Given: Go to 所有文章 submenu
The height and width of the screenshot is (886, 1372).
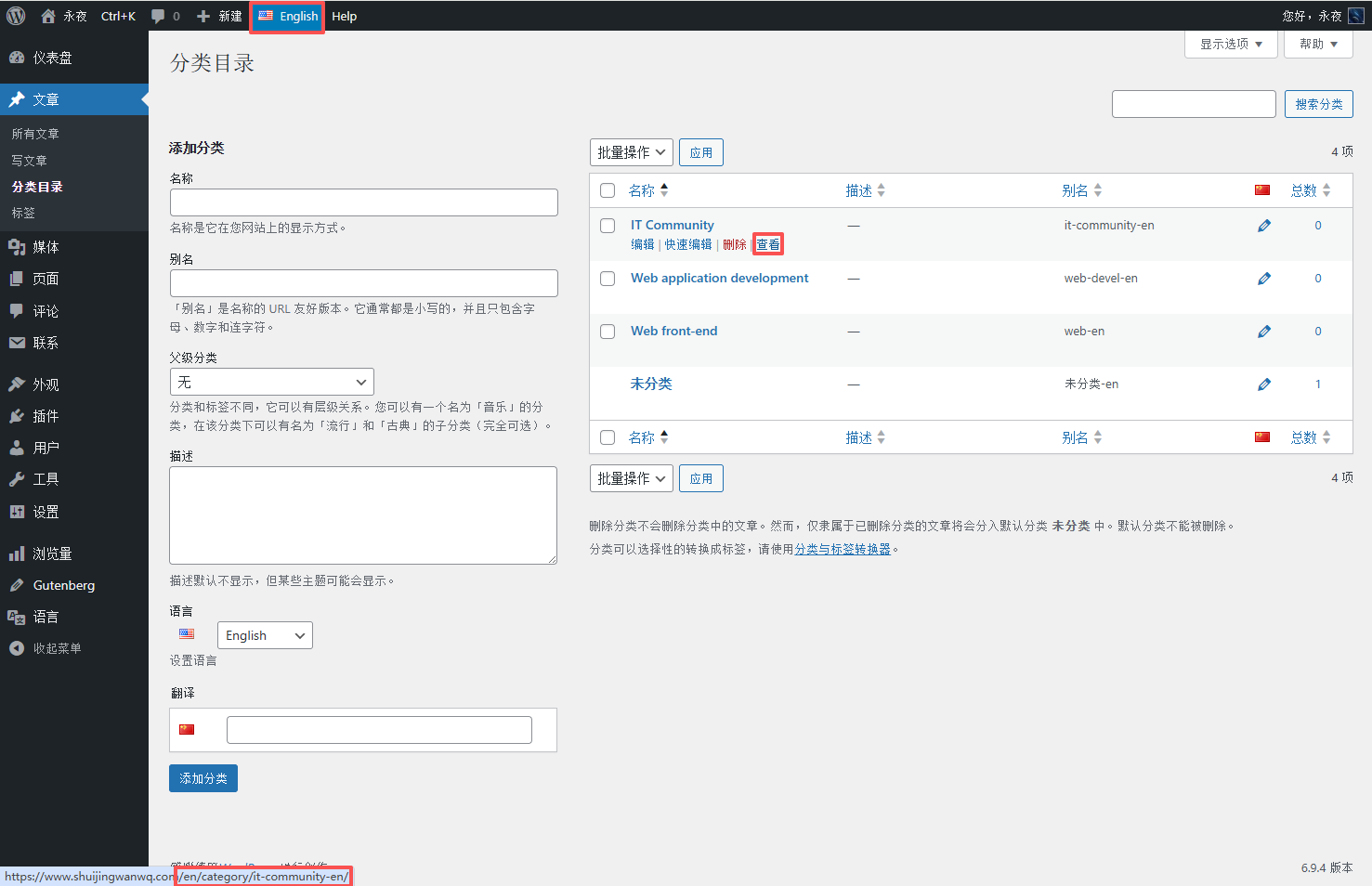Looking at the screenshot, I should 35,134.
